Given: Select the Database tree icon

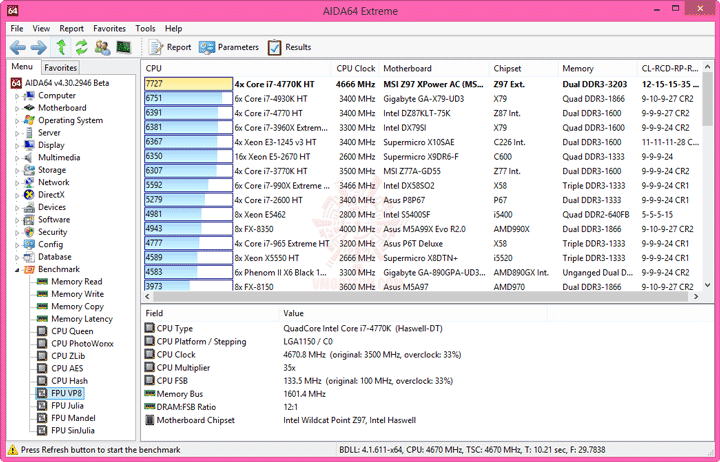Looking at the screenshot, I should click(29, 257).
